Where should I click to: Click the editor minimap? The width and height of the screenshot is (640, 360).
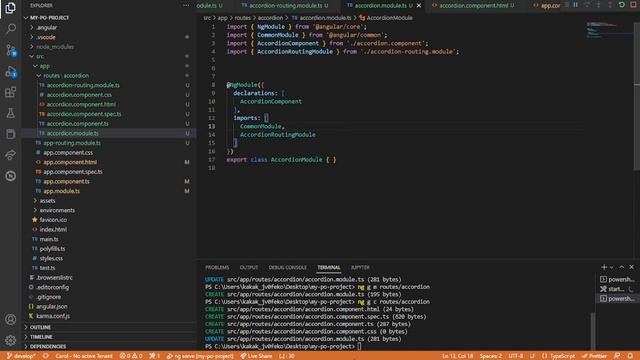(x=608, y=31)
